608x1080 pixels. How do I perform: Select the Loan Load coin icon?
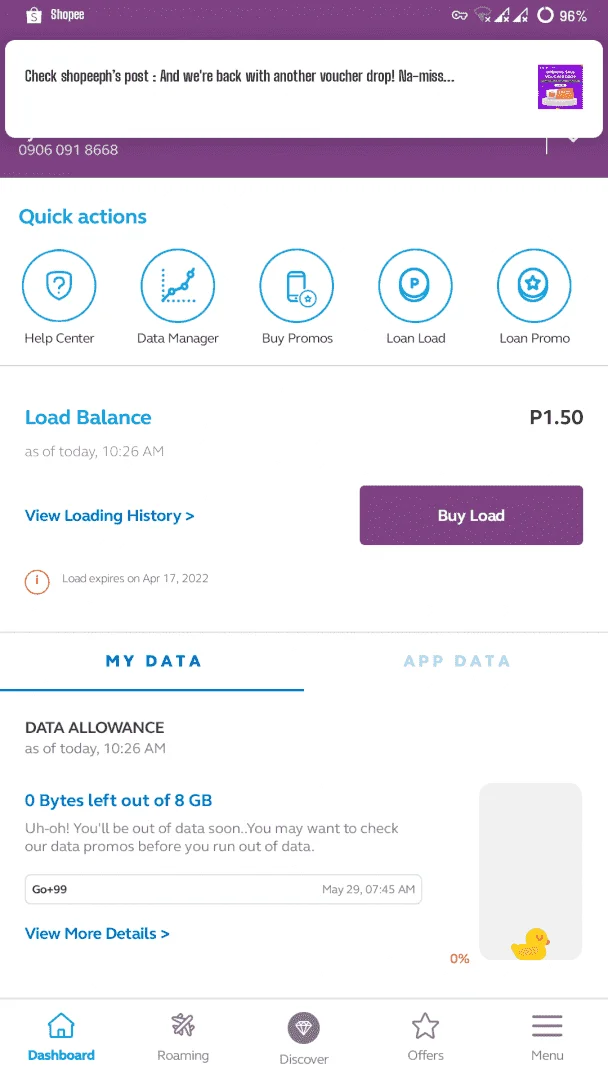(x=415, y=286)
